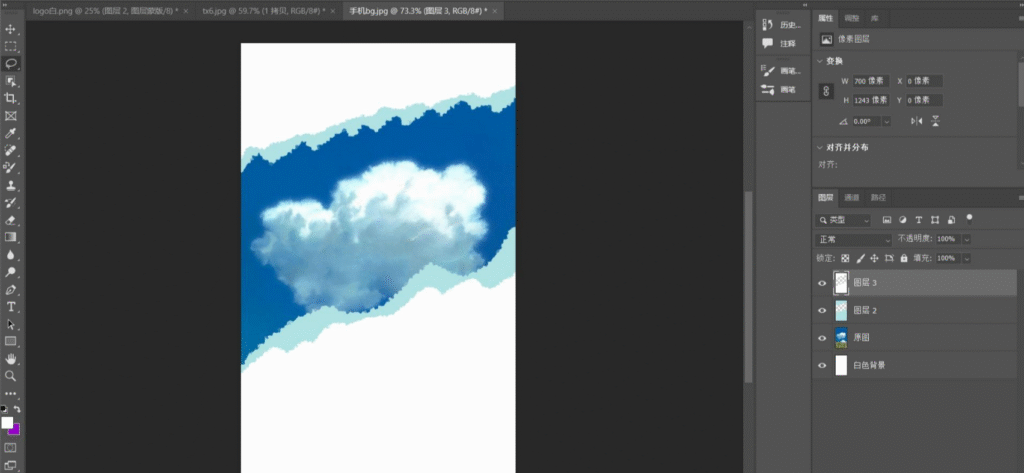Image resolution: width=1024 pixels, height=473 pixels.
Task: Click the foreground color swatch
Action: point(7,423)
